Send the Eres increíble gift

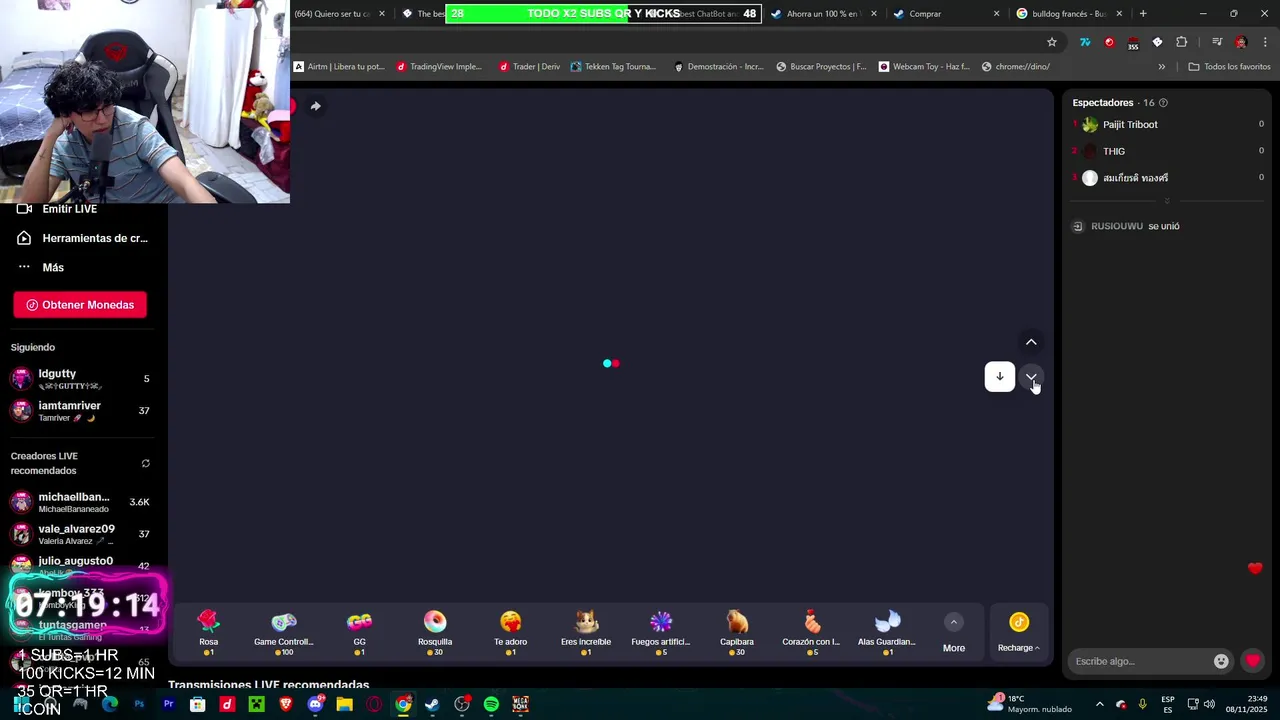tap(586, 633)
